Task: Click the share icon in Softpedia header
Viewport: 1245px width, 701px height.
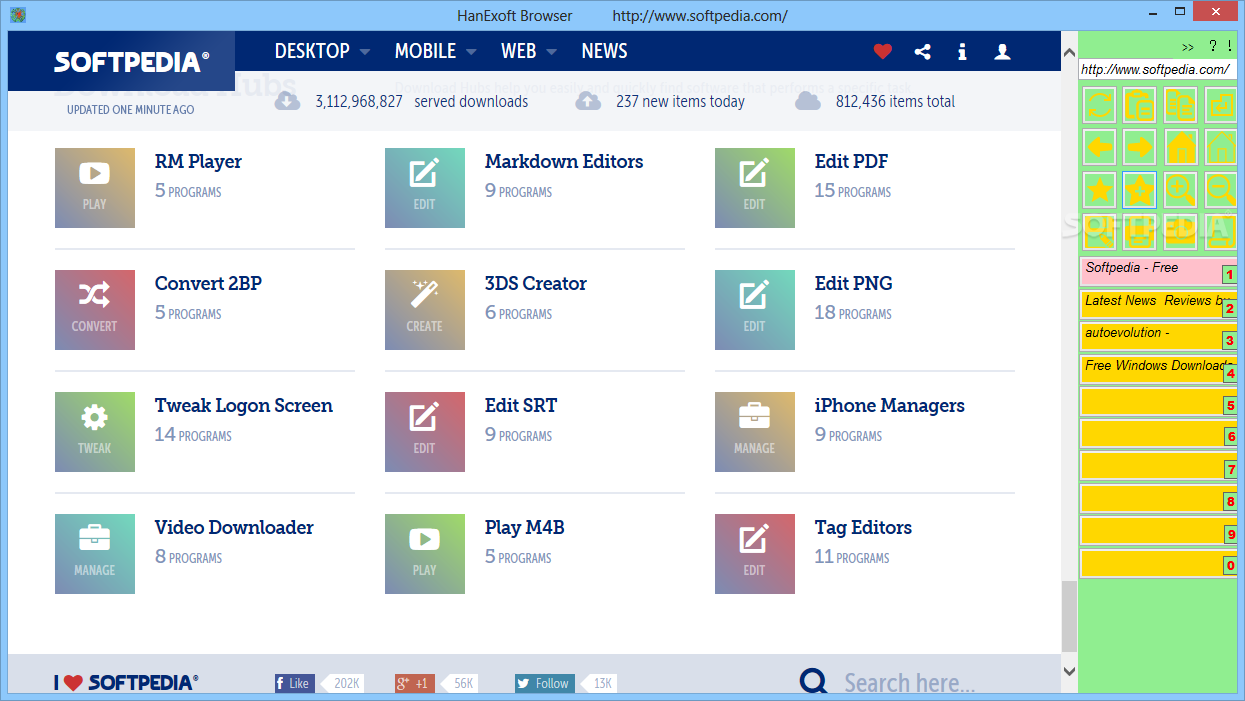Action: (x=922, y=51)
